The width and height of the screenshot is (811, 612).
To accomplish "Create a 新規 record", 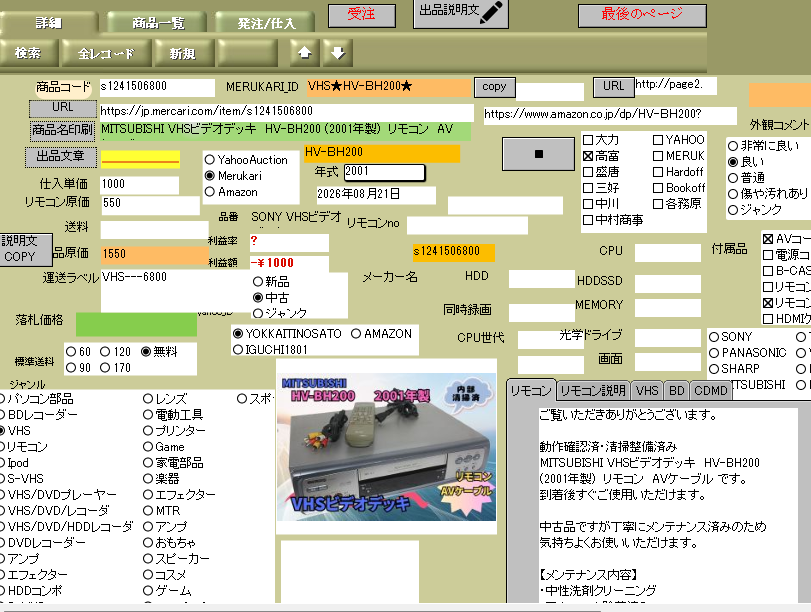I will pyautogui.click(x=183, y=53).
